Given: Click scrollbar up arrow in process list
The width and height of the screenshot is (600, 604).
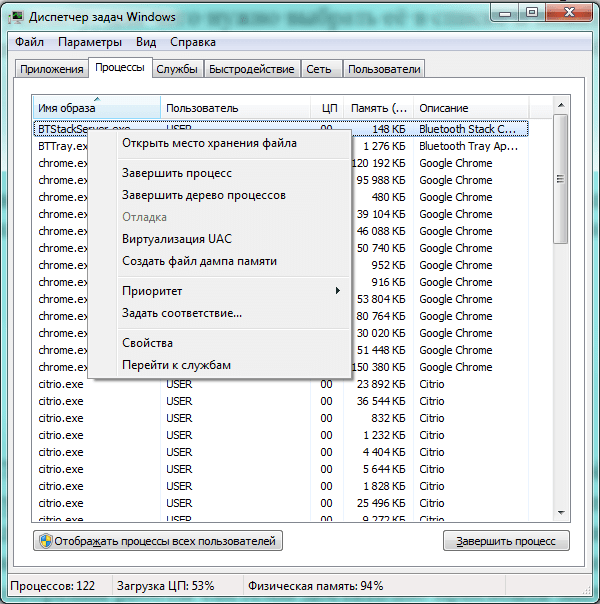Looking at the screenshot, I should [561, 105].
